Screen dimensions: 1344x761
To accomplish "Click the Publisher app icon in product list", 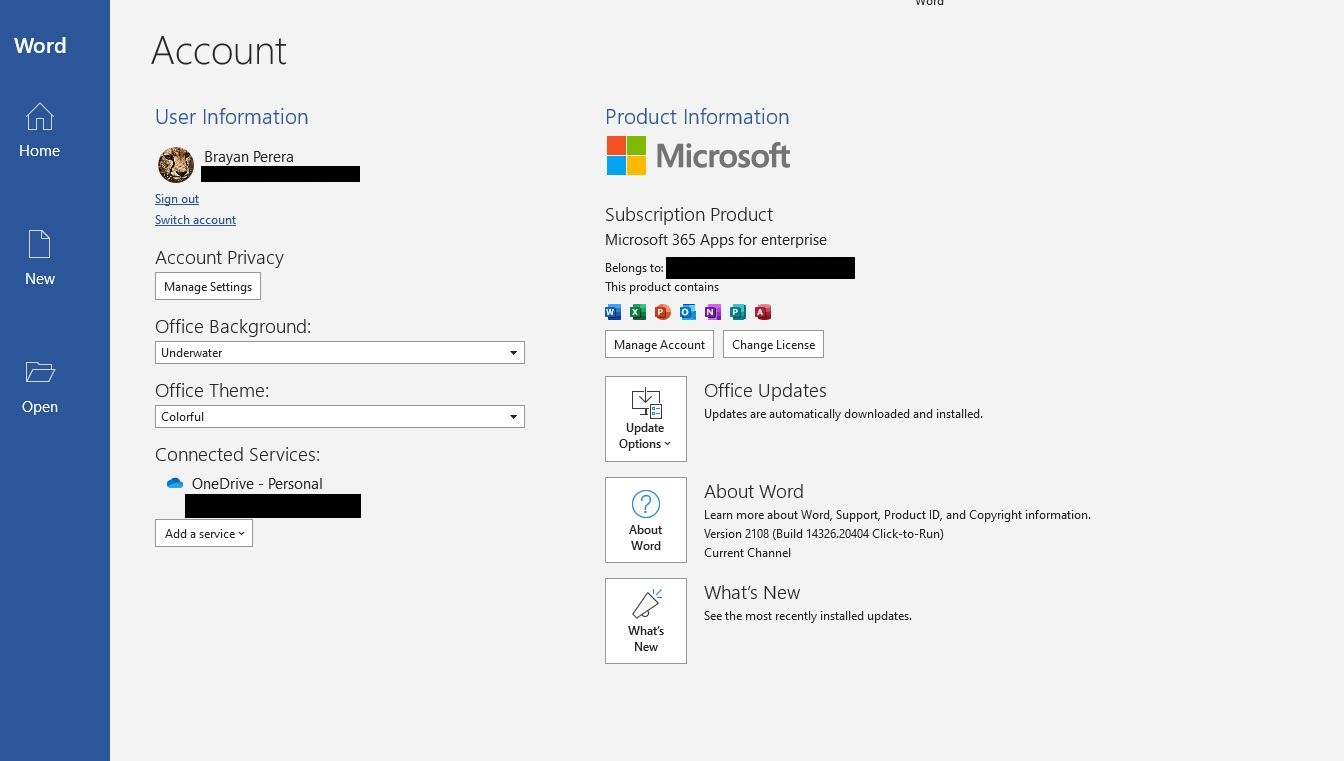I will click(x=738, y=312).
